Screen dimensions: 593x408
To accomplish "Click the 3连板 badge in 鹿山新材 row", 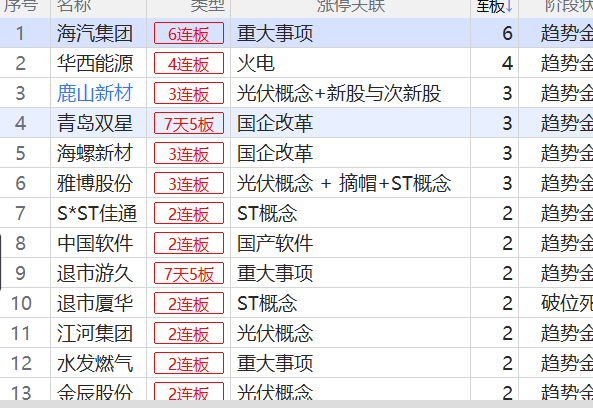I will pos(189,93).
